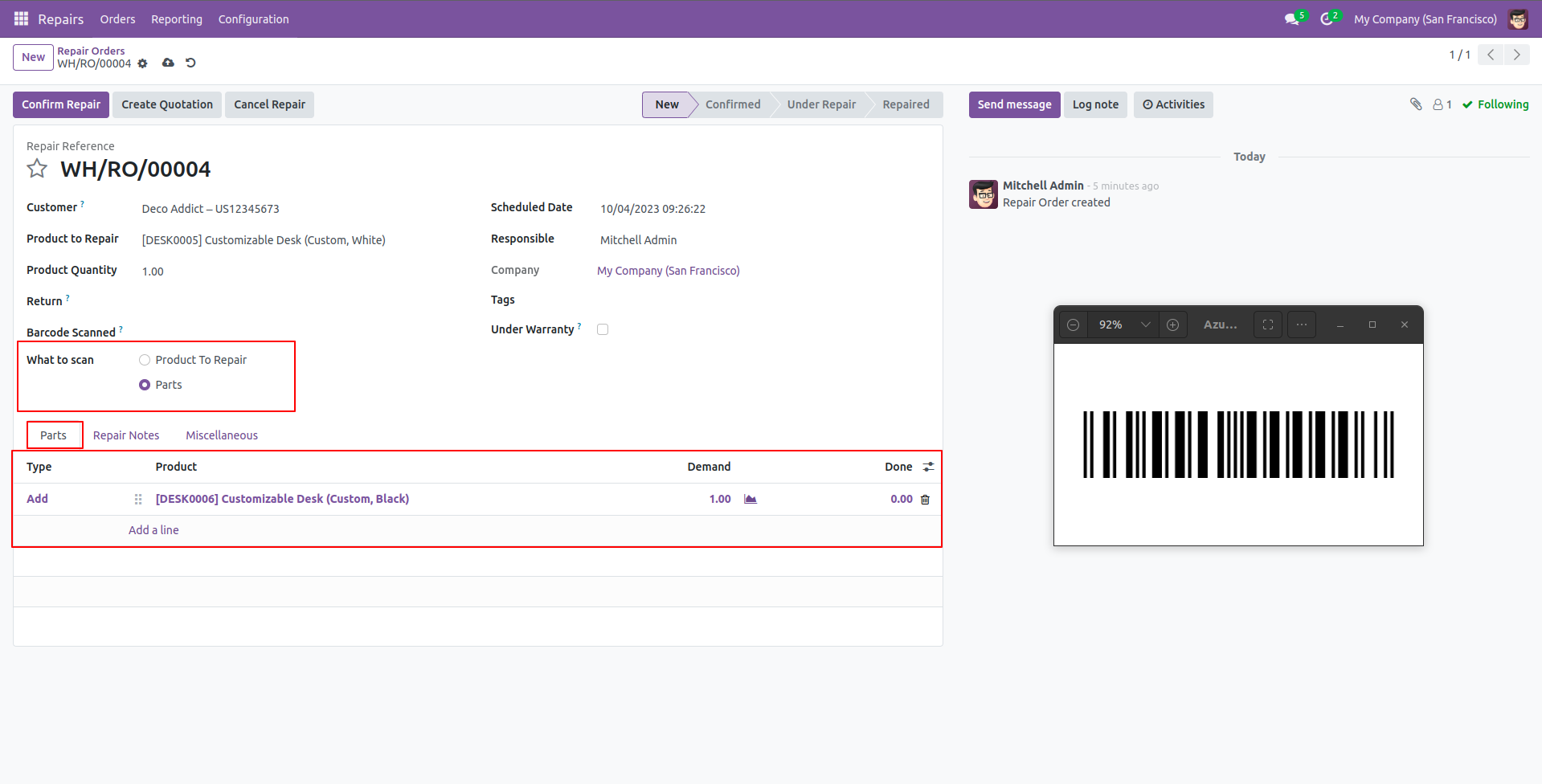The width and height of the screenshot is (1542, 784).
Task: Open the Repair Orders breadcrumb link
Action: (91, 51)
